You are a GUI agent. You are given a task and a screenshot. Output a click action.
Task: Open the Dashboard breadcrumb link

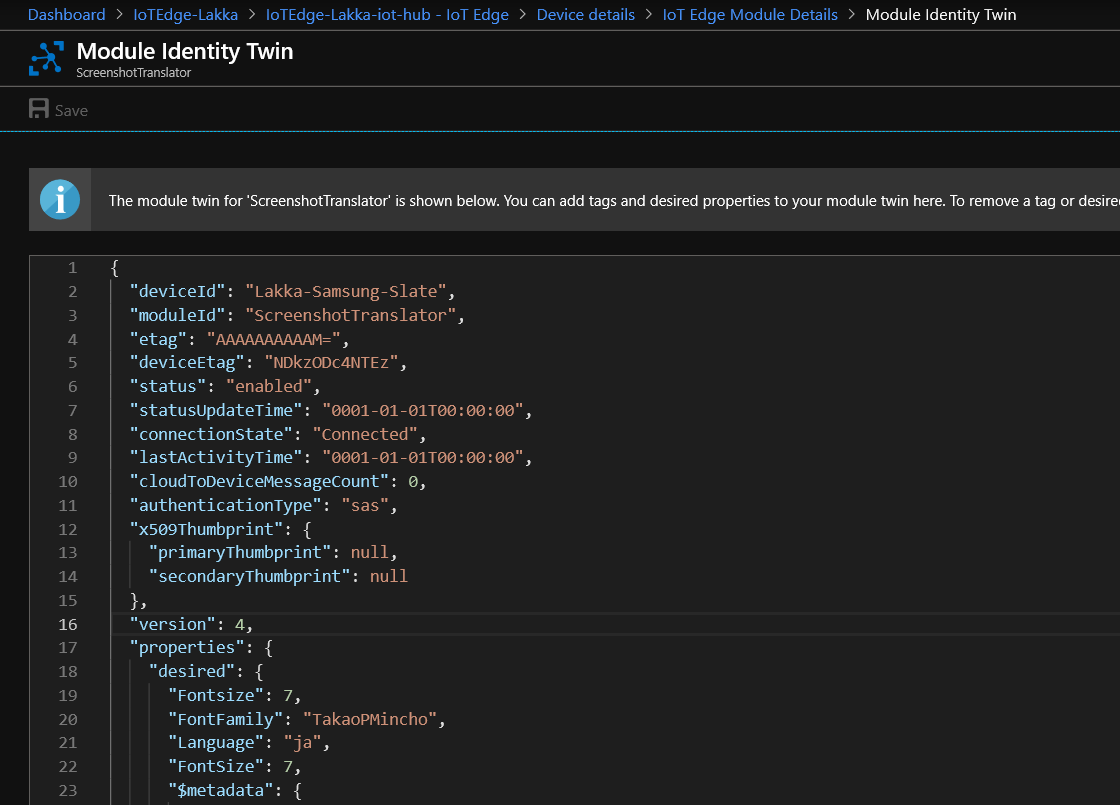pos(66,14)
